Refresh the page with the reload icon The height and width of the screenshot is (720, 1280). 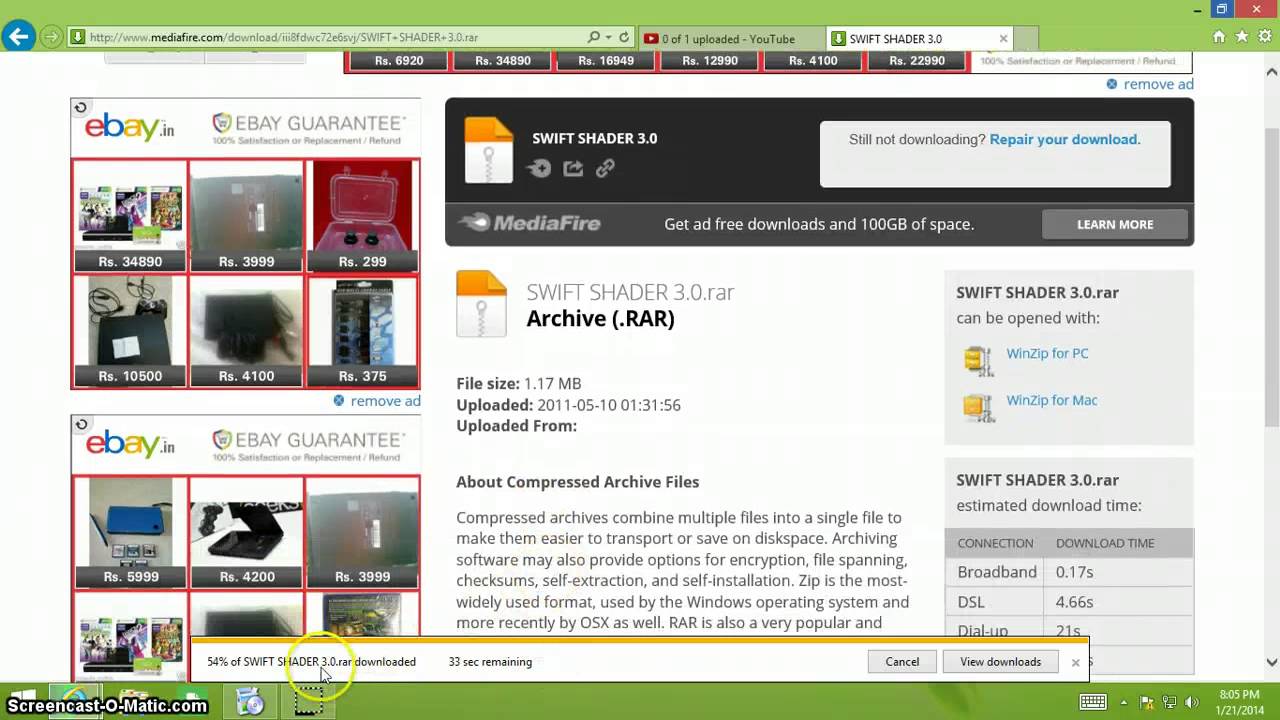pyautogui.click(x=624, y=37)
